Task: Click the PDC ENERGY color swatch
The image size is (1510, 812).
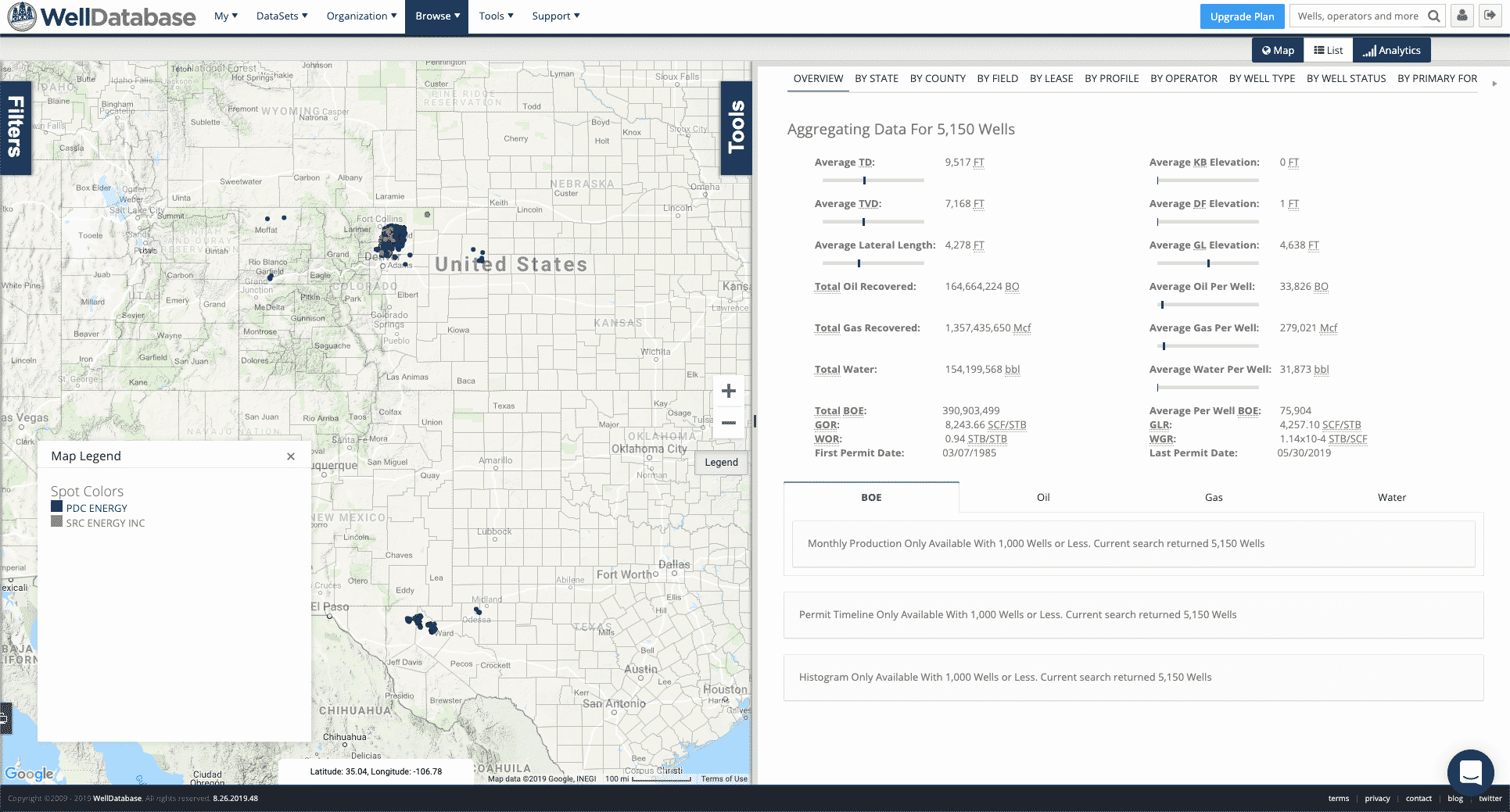Action: point(56,506)
